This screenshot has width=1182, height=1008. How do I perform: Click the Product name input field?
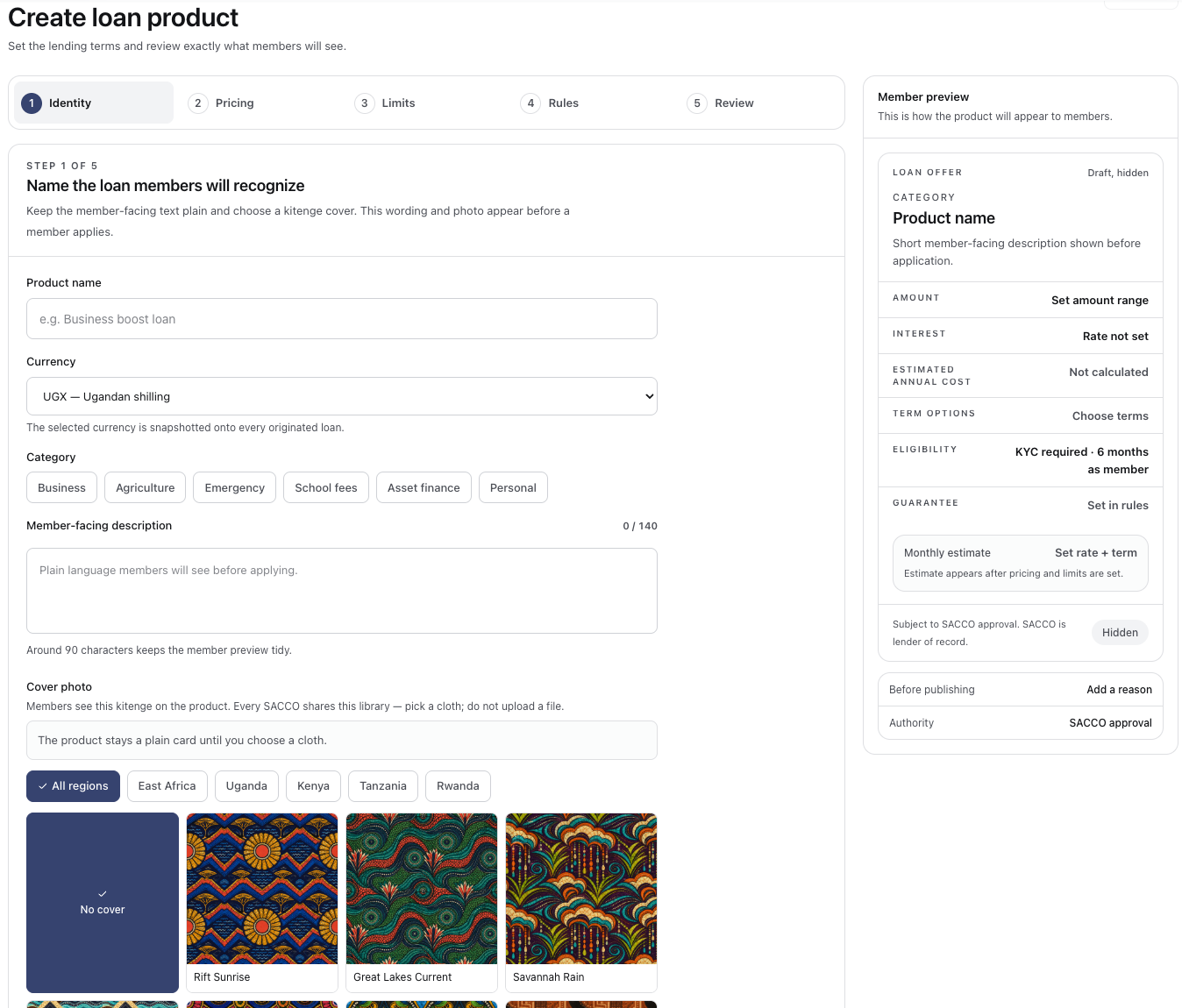[342, 319]
